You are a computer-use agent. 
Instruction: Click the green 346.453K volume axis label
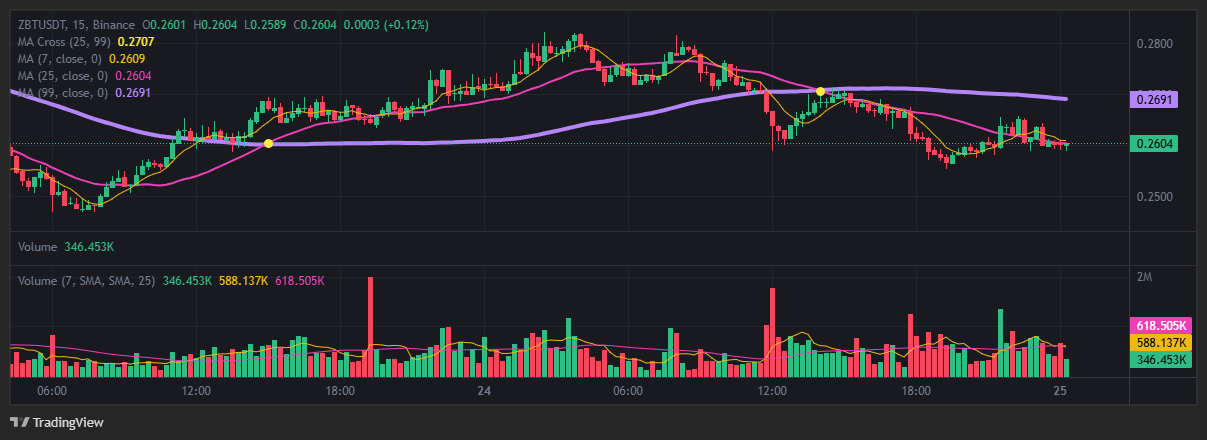1160,360
